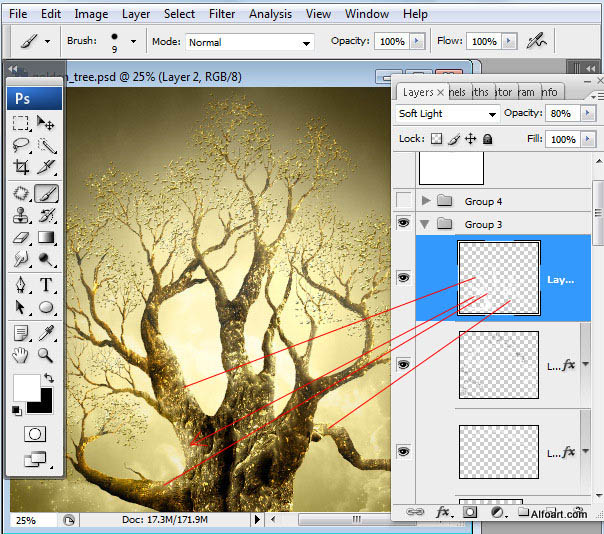Pick the Clone Stamp tool
The image size is (604, 534).
(21, 215)
